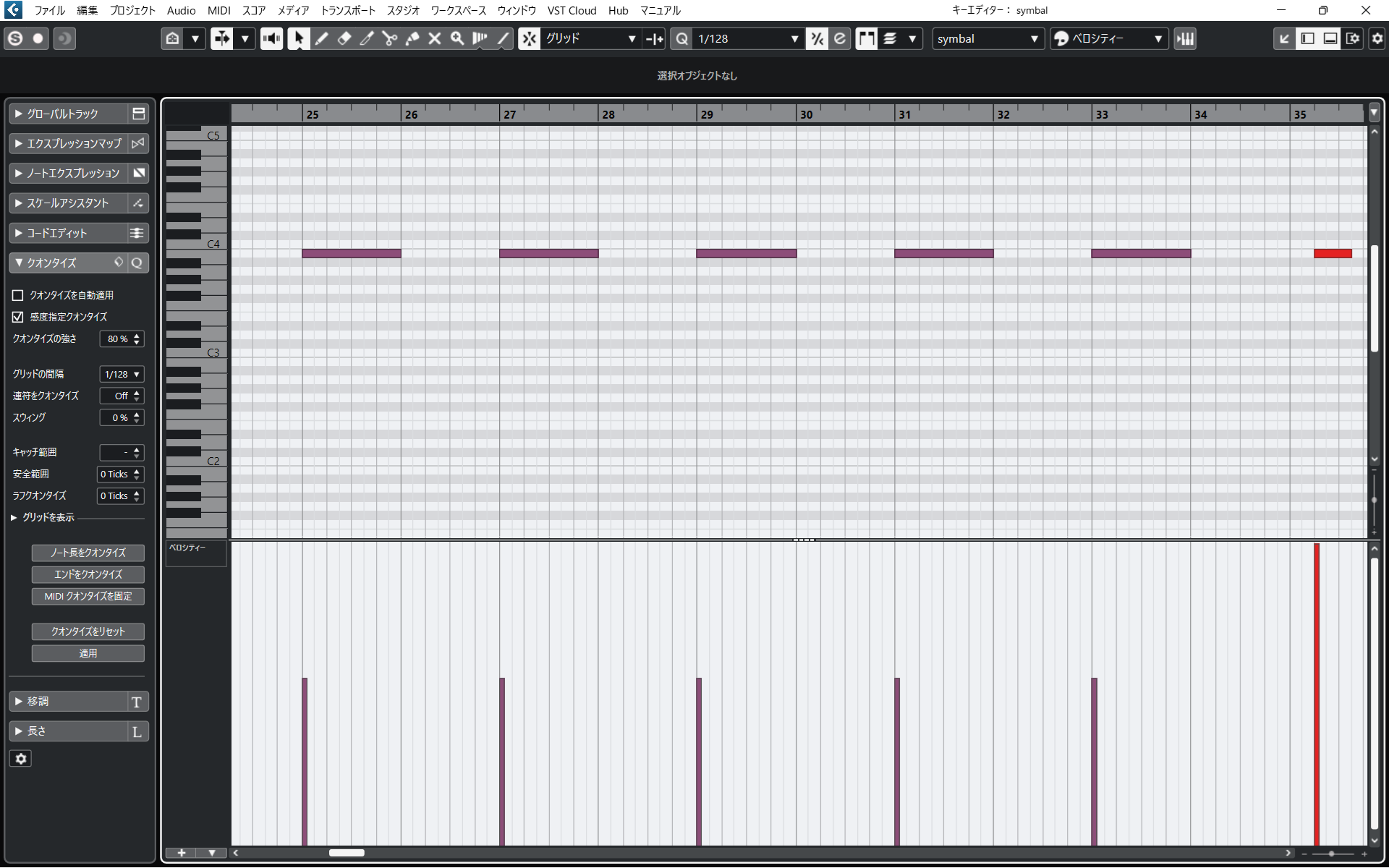This screenshot has height=868, width=1389.
Task: Open the Snap type グリッド dropdown
Action: [590, 39]
